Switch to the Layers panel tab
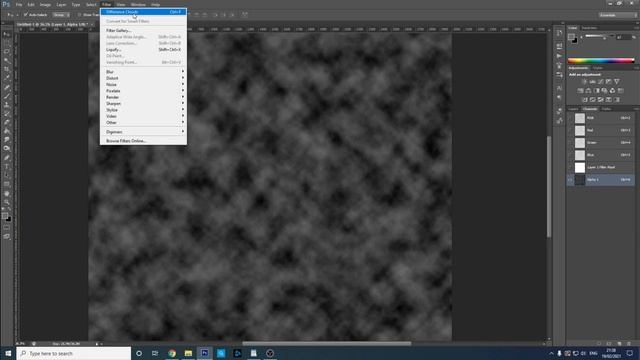The height and width of the screenshot is (360, 640). click(573, 109)
